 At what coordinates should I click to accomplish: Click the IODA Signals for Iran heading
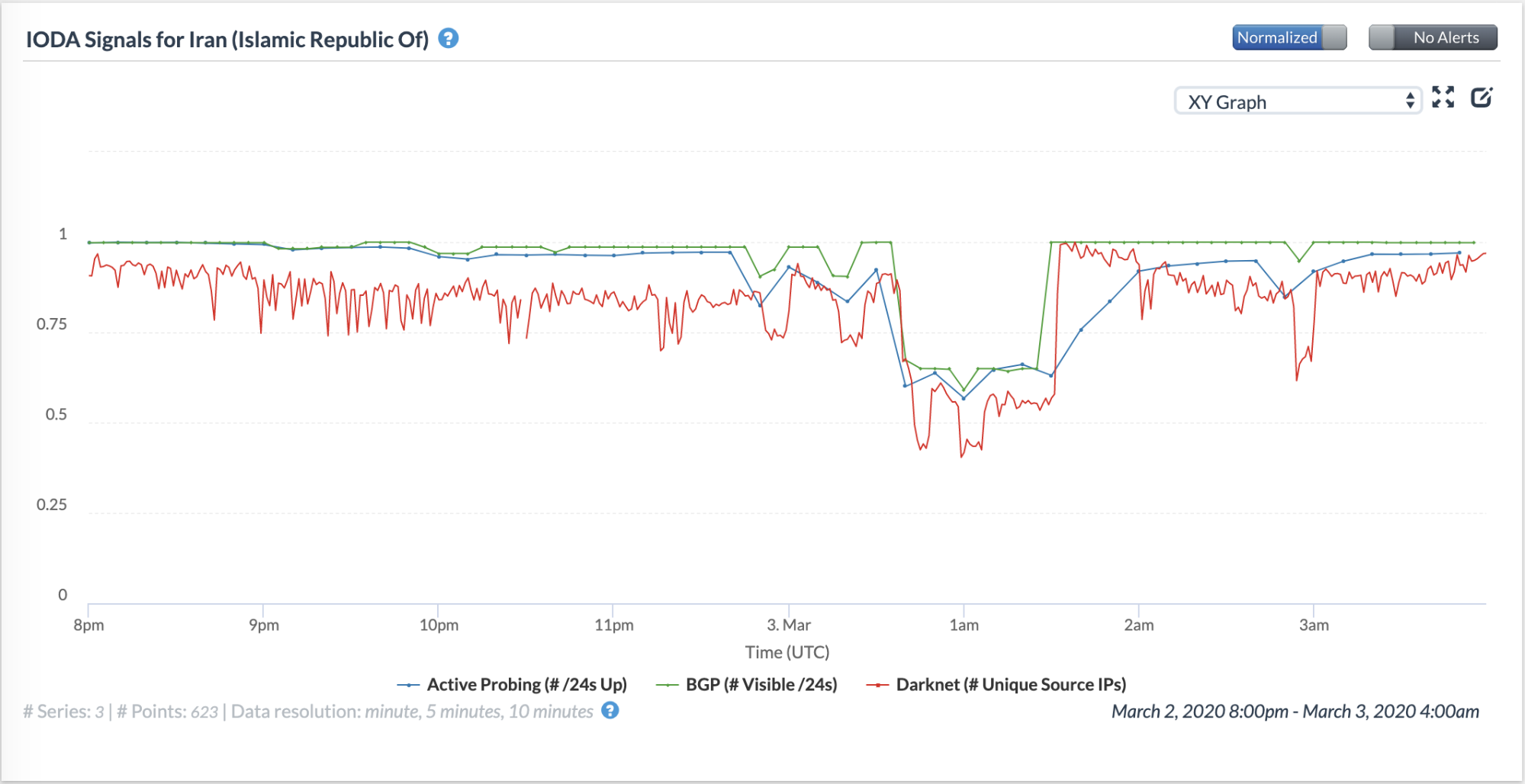tap(227, 40)
